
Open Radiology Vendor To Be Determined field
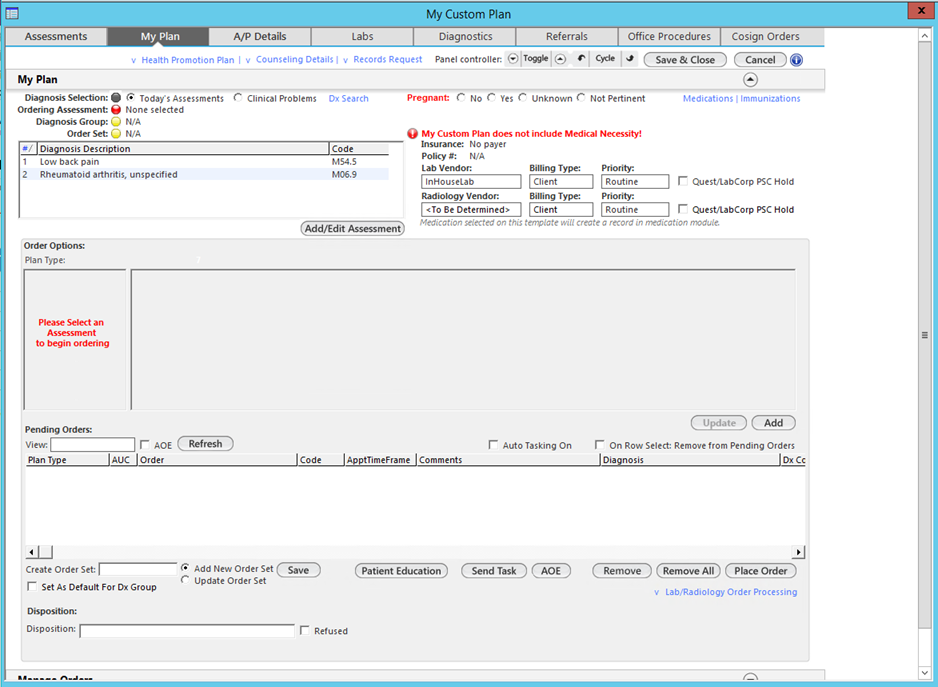point(471,209)
